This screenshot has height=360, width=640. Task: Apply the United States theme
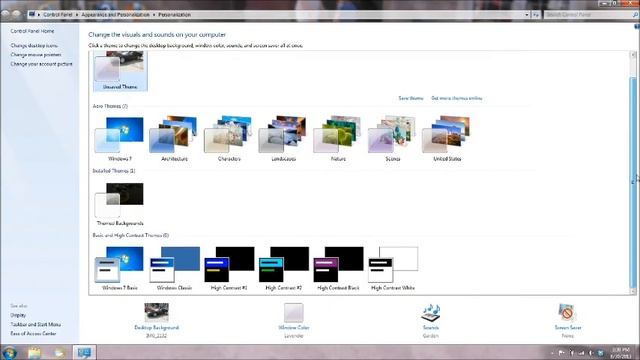[447, 139]
